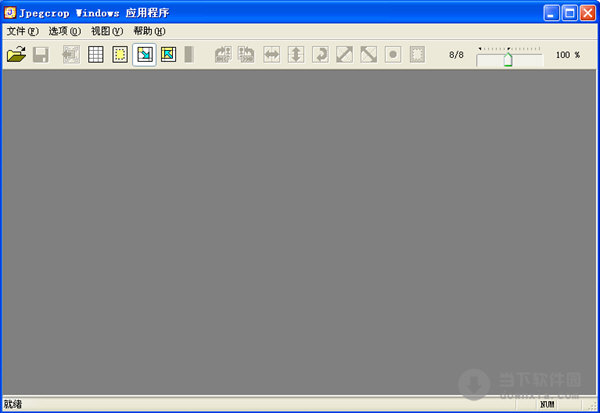Click the curved rotate arrow icon

pos(320,55)
